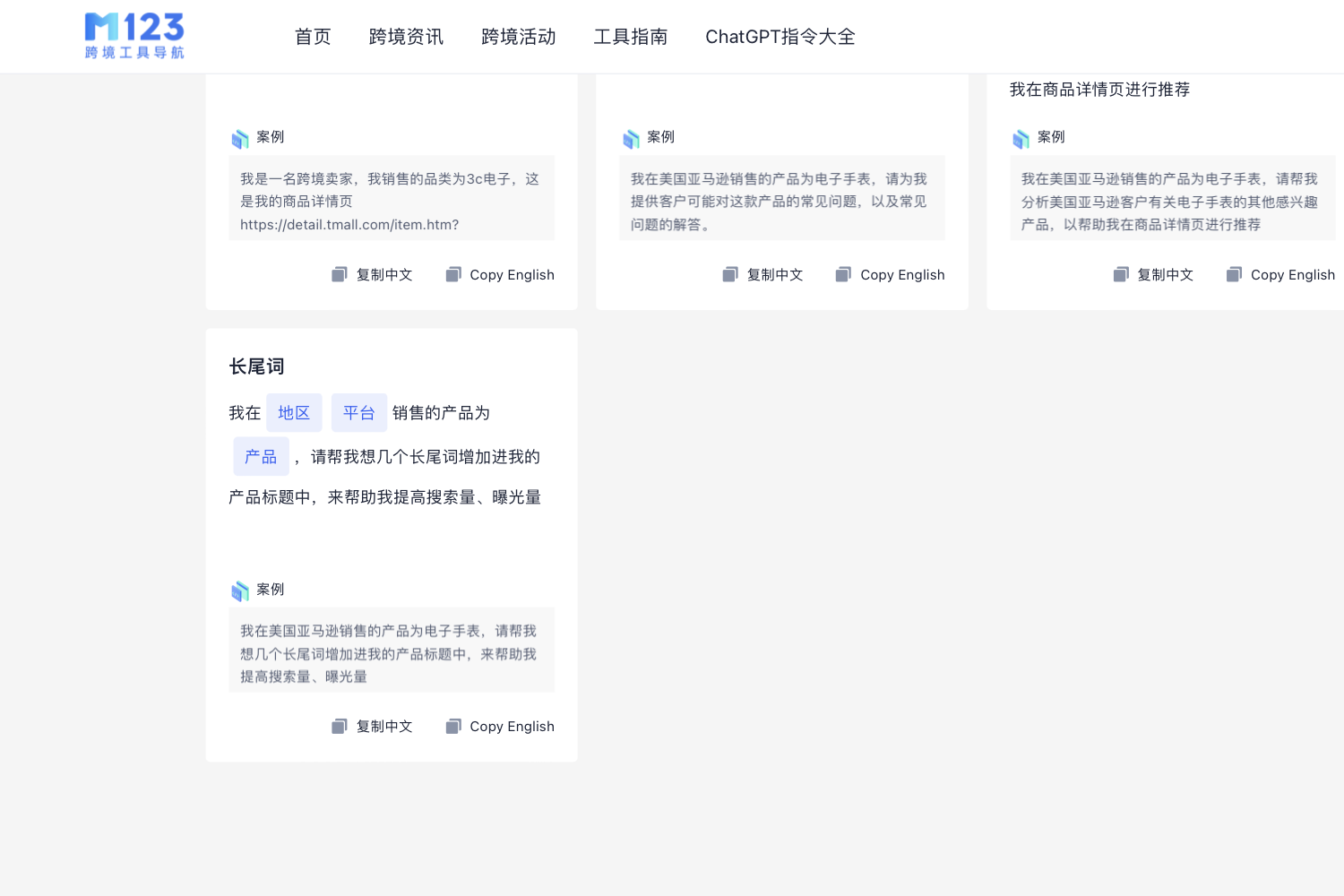Click the 案例 cube icon in the middle card
The height and width of the screenshot is (896, 1344).
pyautogui.click(x=632, y=138)
